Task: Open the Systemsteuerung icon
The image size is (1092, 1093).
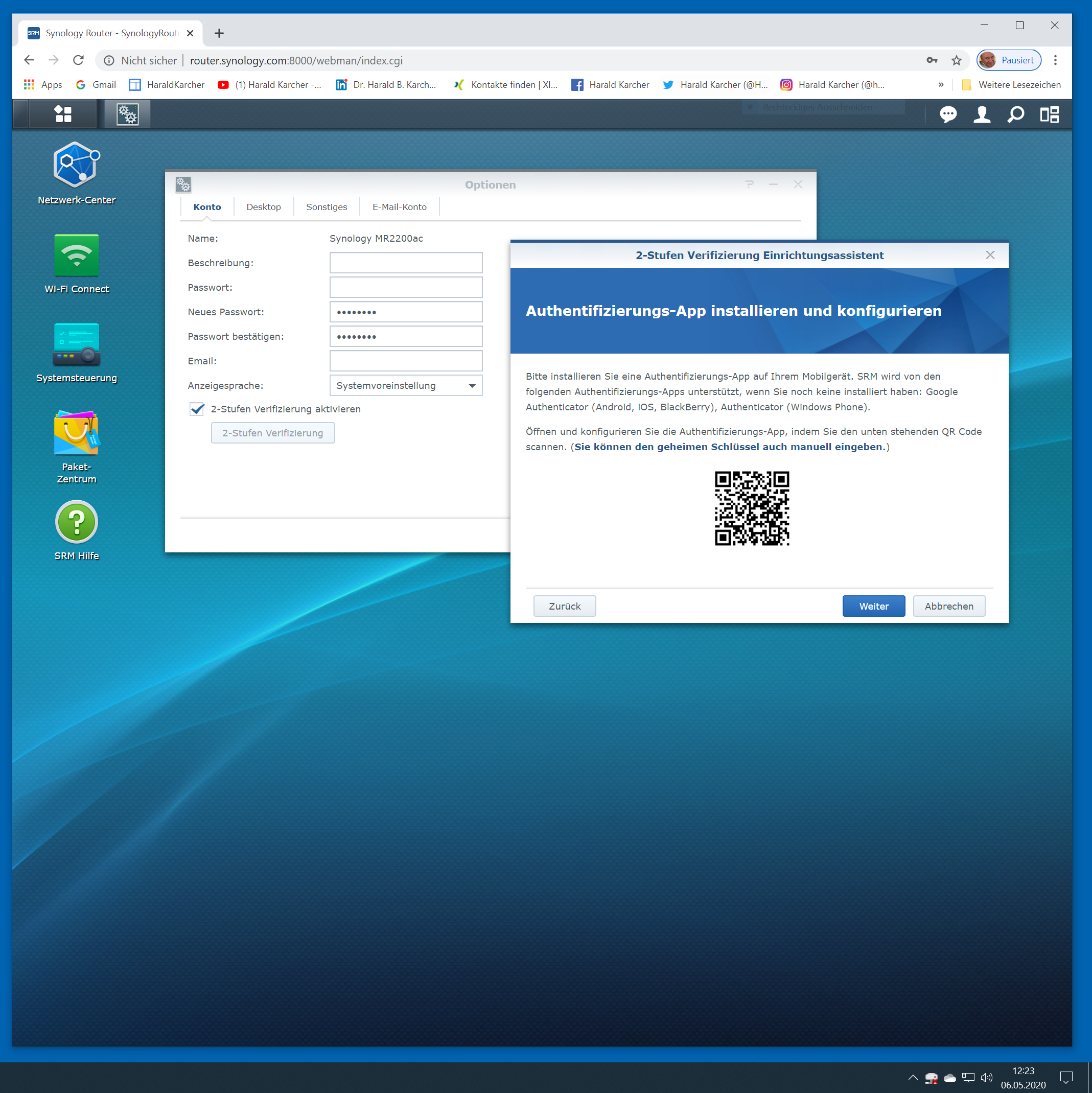Action: tap(76, 344)
